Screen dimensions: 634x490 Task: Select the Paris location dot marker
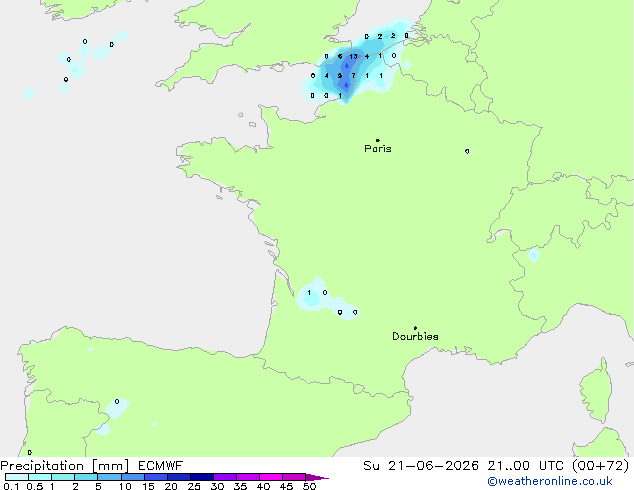pyautogui.click(x=378, y=140)
